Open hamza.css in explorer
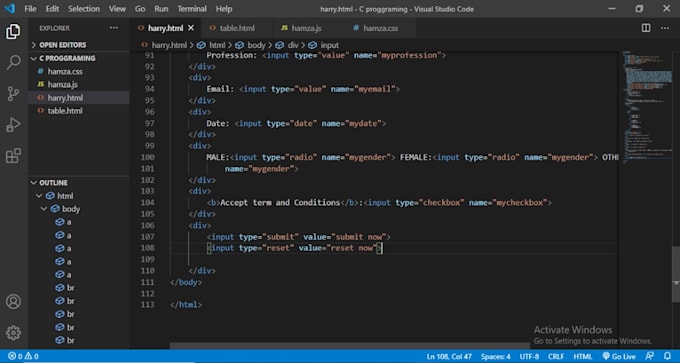The width and height of the screenshot is (680, 363). point(65,72)
